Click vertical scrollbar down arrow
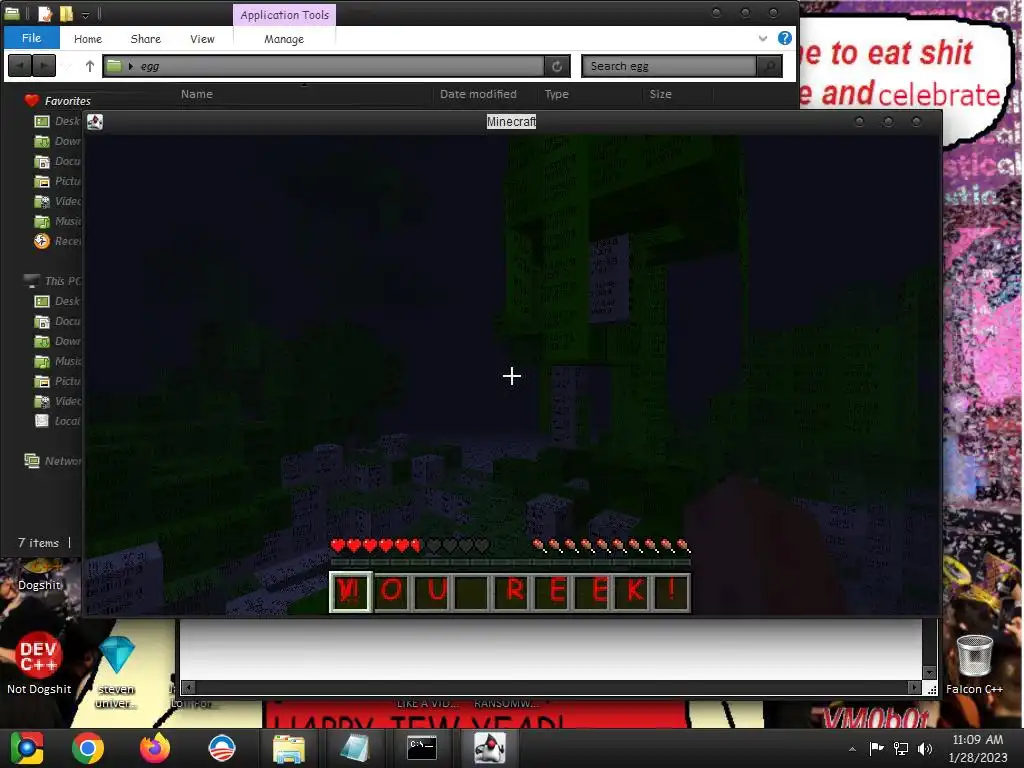Viewport: 1024px width, 768px height. point(930,673)
